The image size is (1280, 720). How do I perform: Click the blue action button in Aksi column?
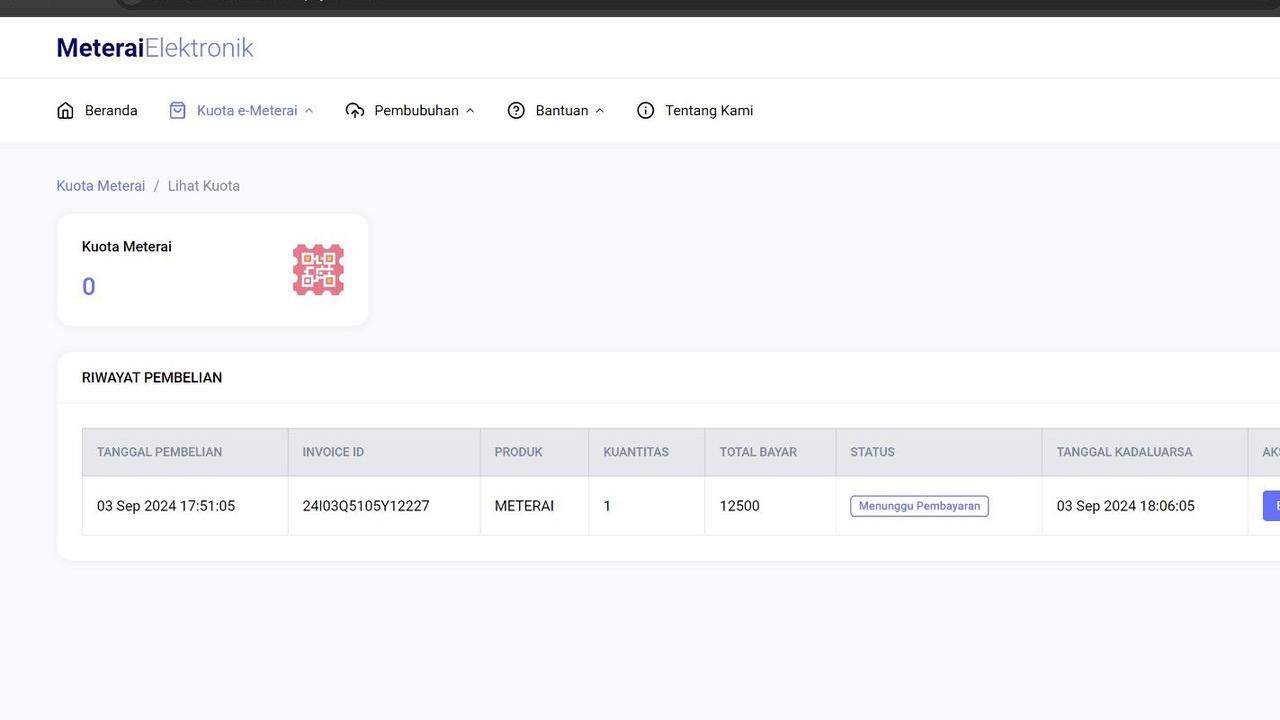(x=1271, y=506)
